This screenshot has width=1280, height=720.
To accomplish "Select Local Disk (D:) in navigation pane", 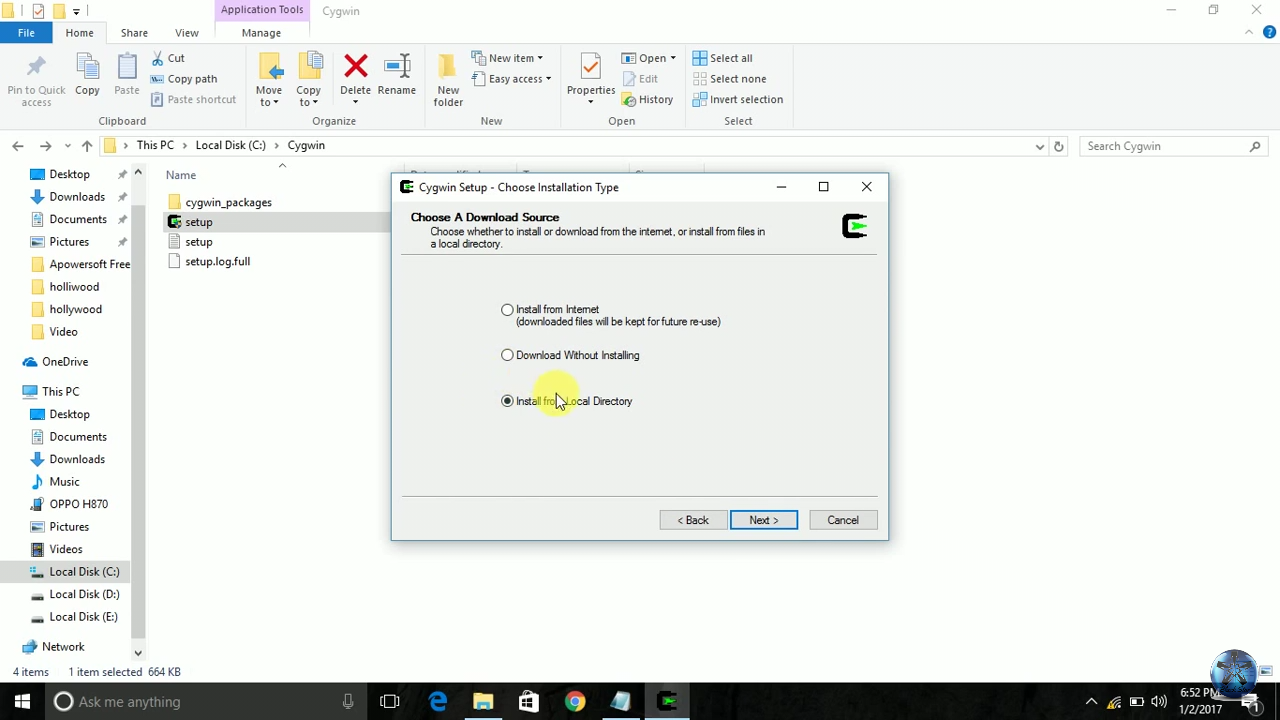I will pos(84,594).
